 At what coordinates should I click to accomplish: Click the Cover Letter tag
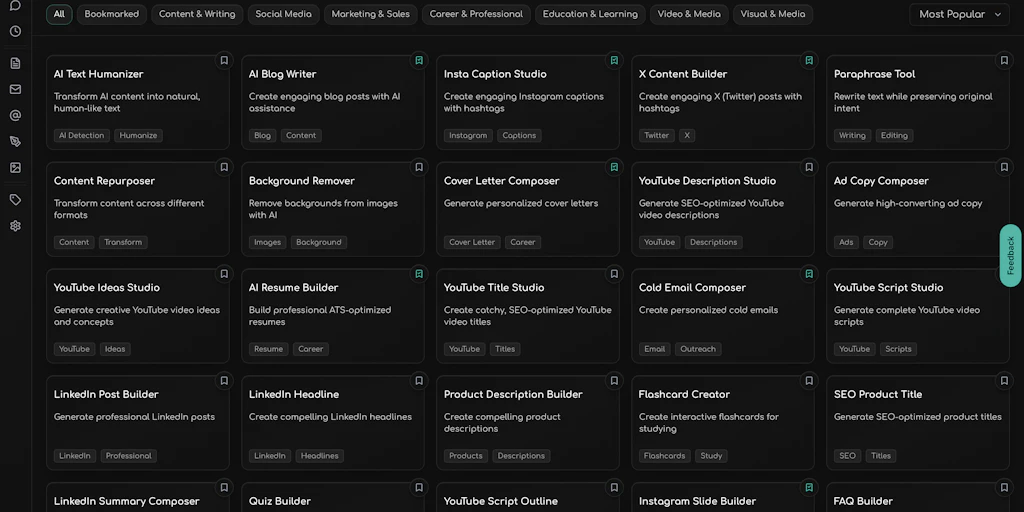pos(472,242)
